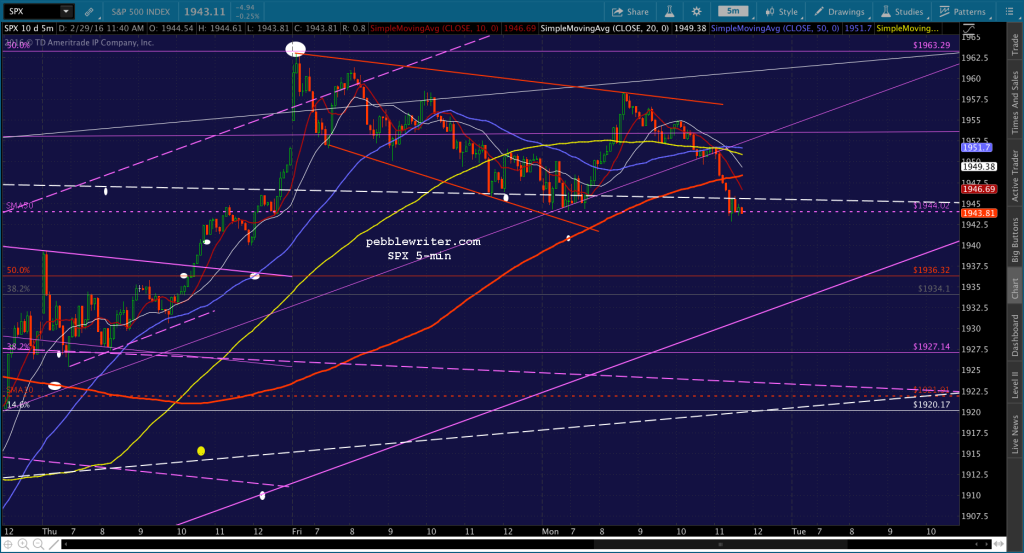
Task: Click the zoom out magnifier icon
Action: click(38, 544)
